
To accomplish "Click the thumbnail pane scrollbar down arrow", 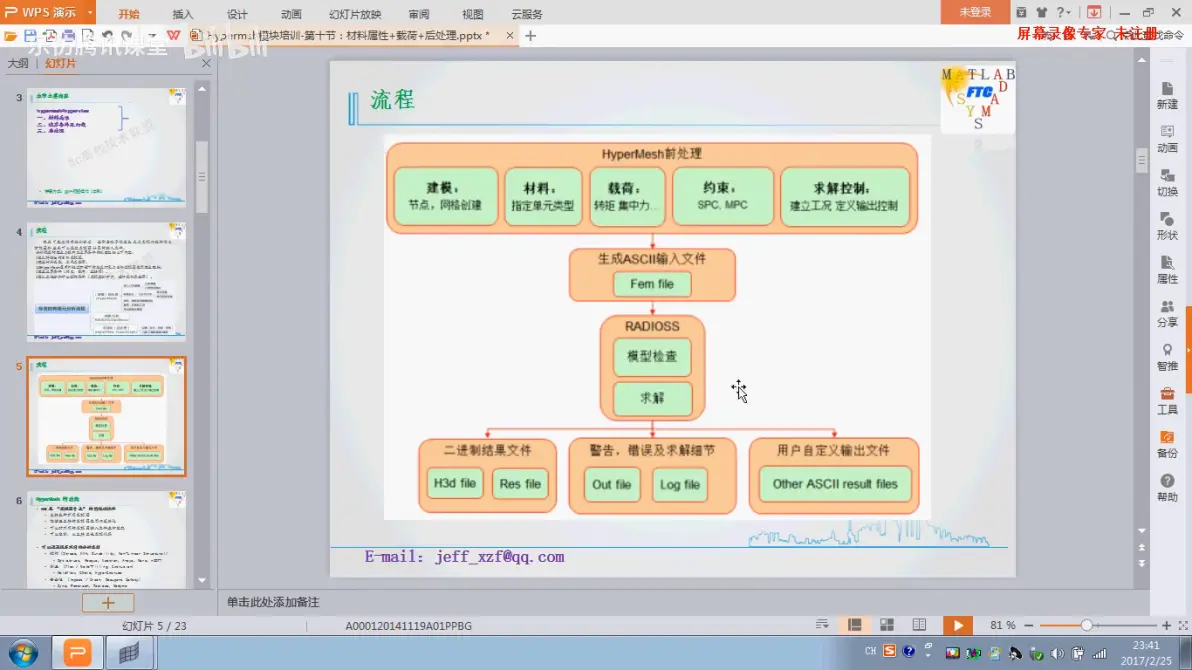I will point(202,580).
